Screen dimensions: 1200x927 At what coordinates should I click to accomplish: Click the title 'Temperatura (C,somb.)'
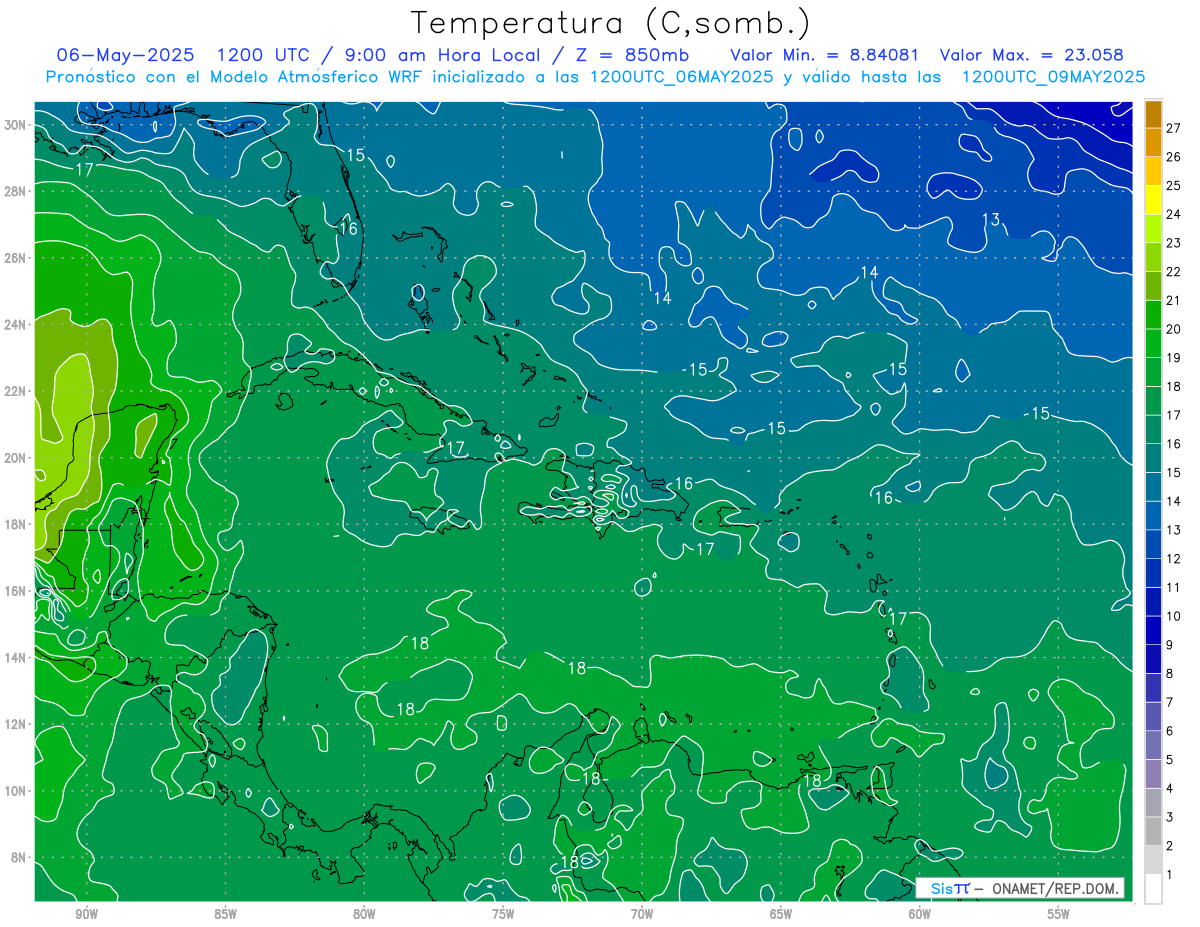(x=611, y=23)
